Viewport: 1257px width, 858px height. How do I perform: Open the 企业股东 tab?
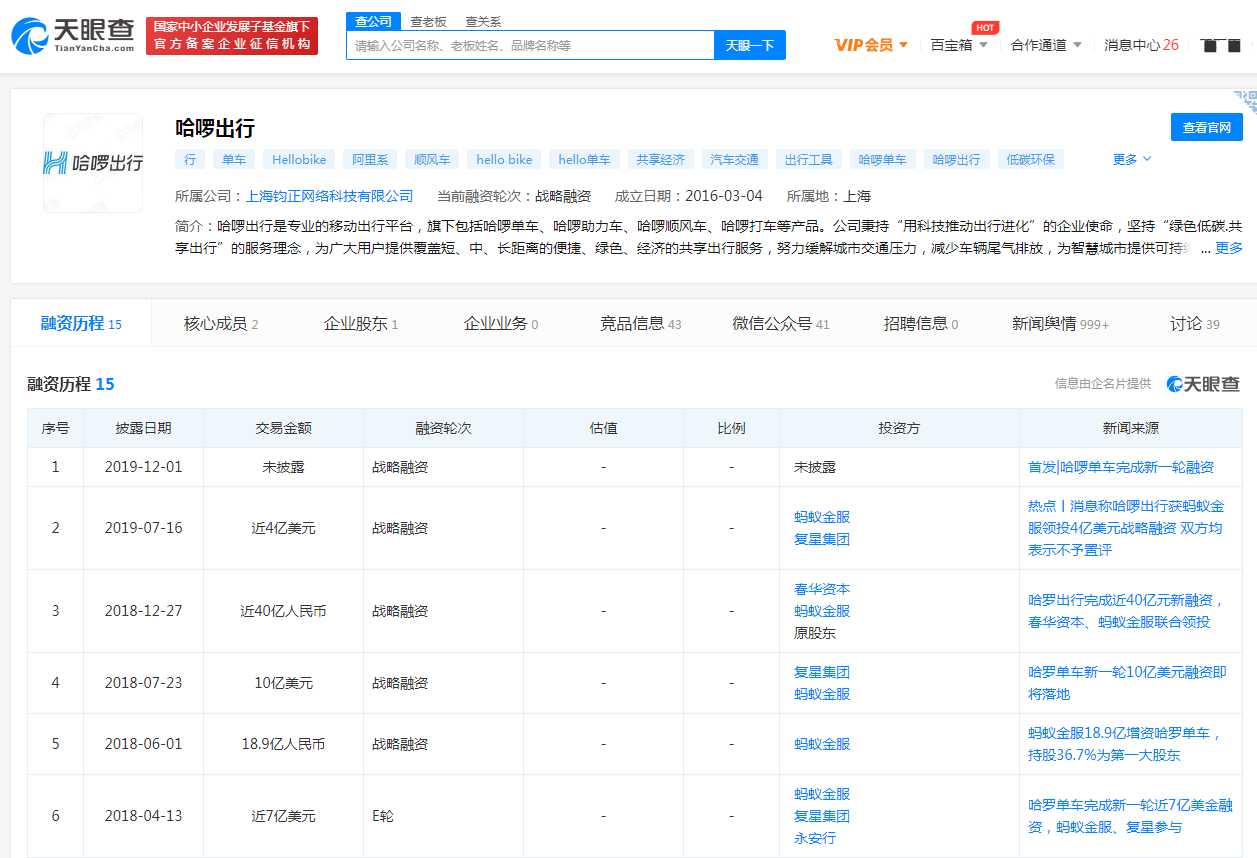(x=361, y=324)
